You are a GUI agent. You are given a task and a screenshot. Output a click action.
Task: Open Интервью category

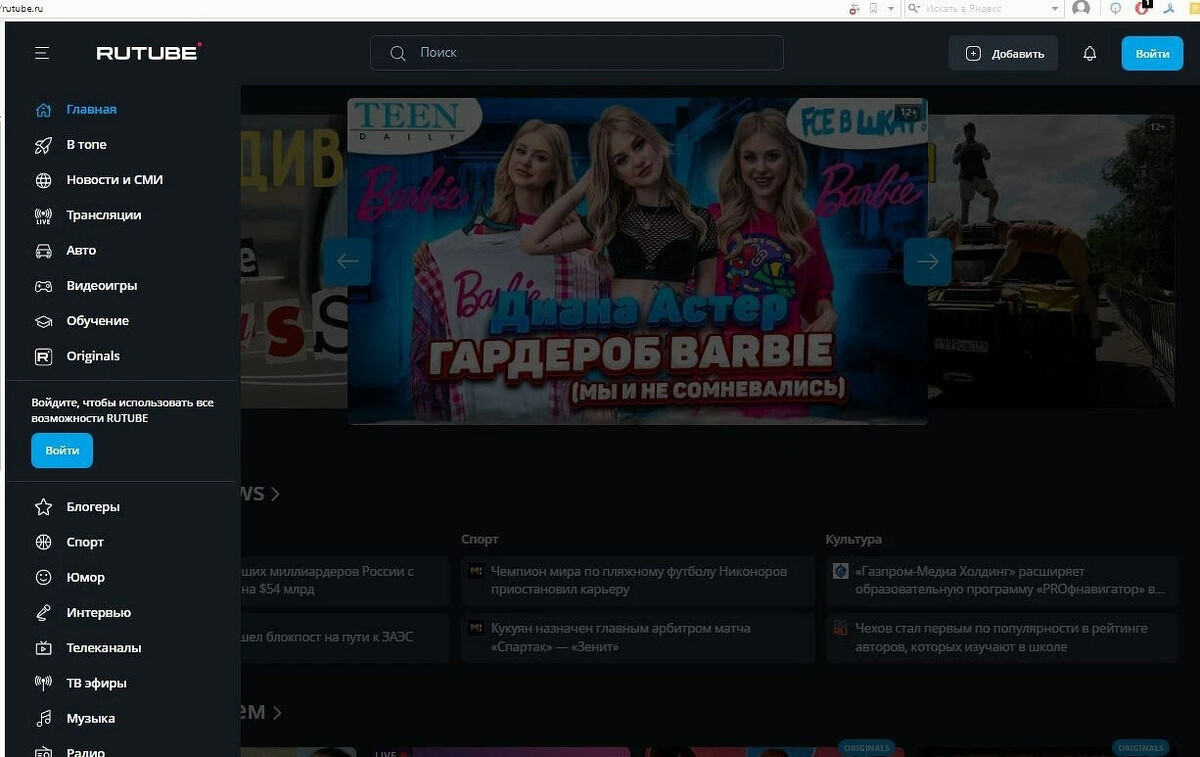[99, 613]
